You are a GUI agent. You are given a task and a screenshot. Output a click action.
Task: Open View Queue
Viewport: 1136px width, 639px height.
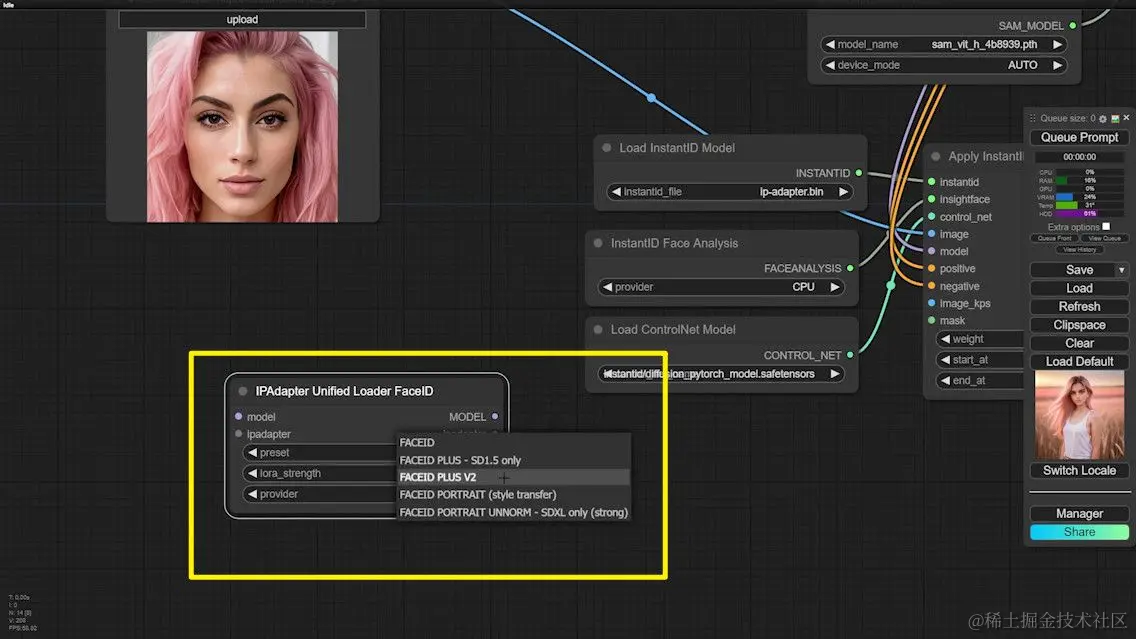(x=1104, y=238)
